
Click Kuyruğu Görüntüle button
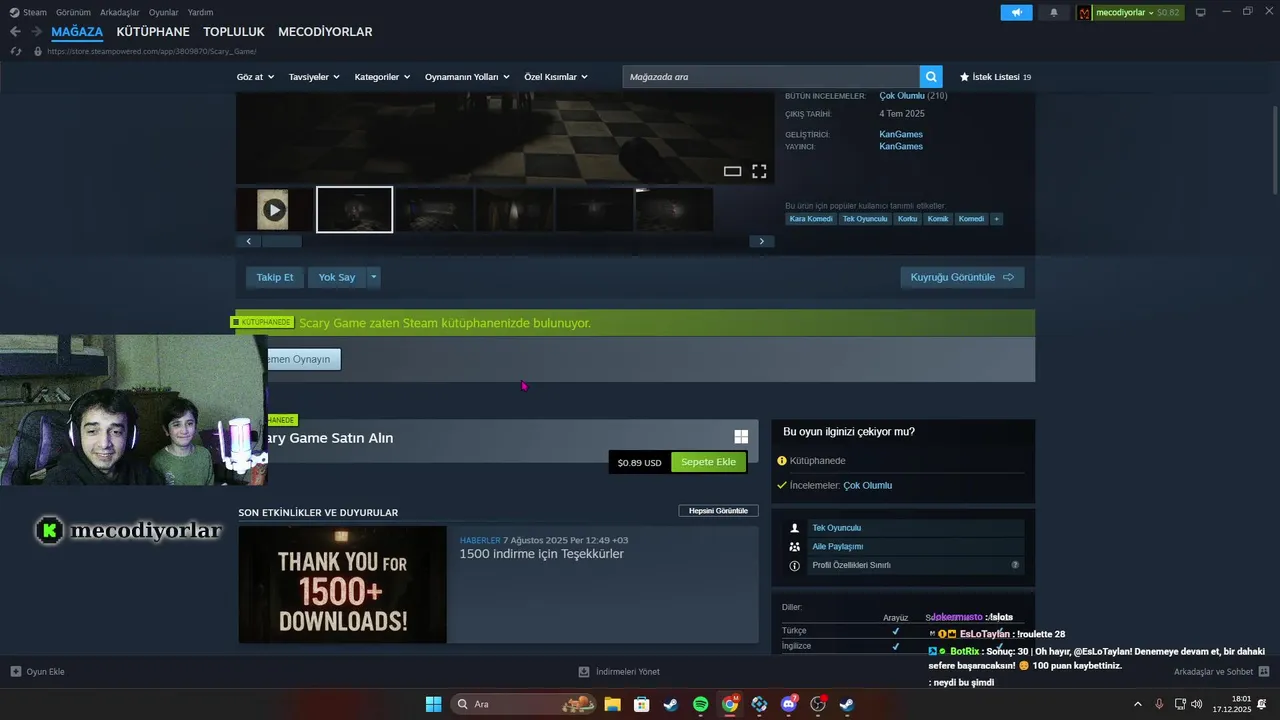click(x=962, y=277)
